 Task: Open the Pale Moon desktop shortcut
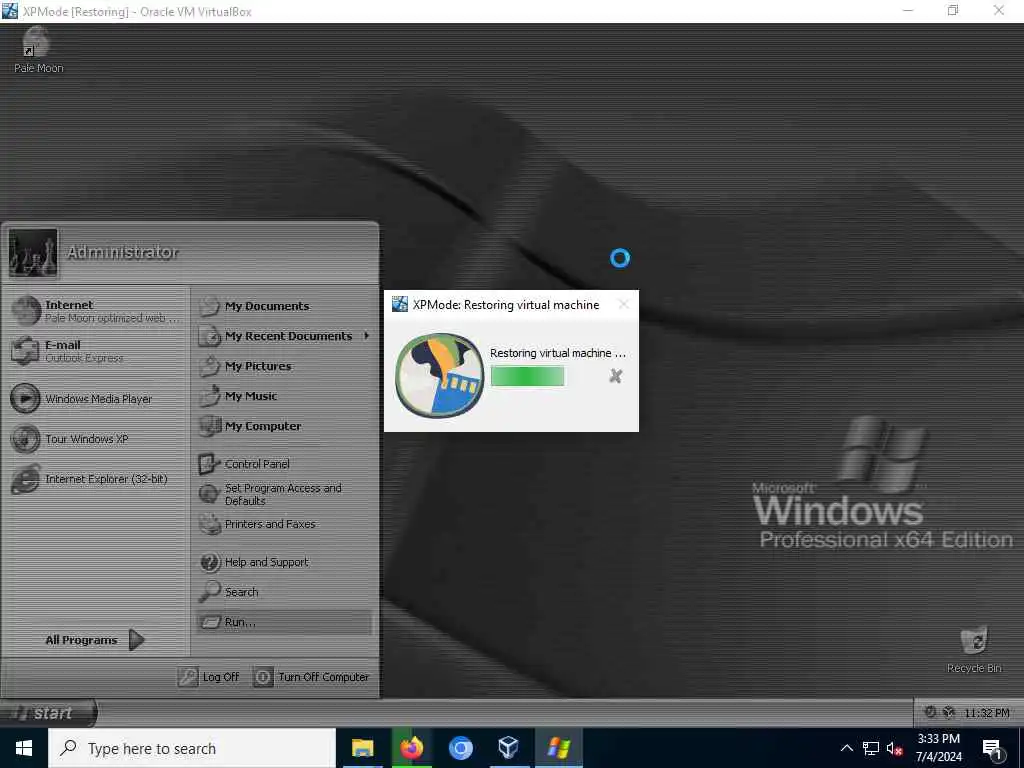37,50
